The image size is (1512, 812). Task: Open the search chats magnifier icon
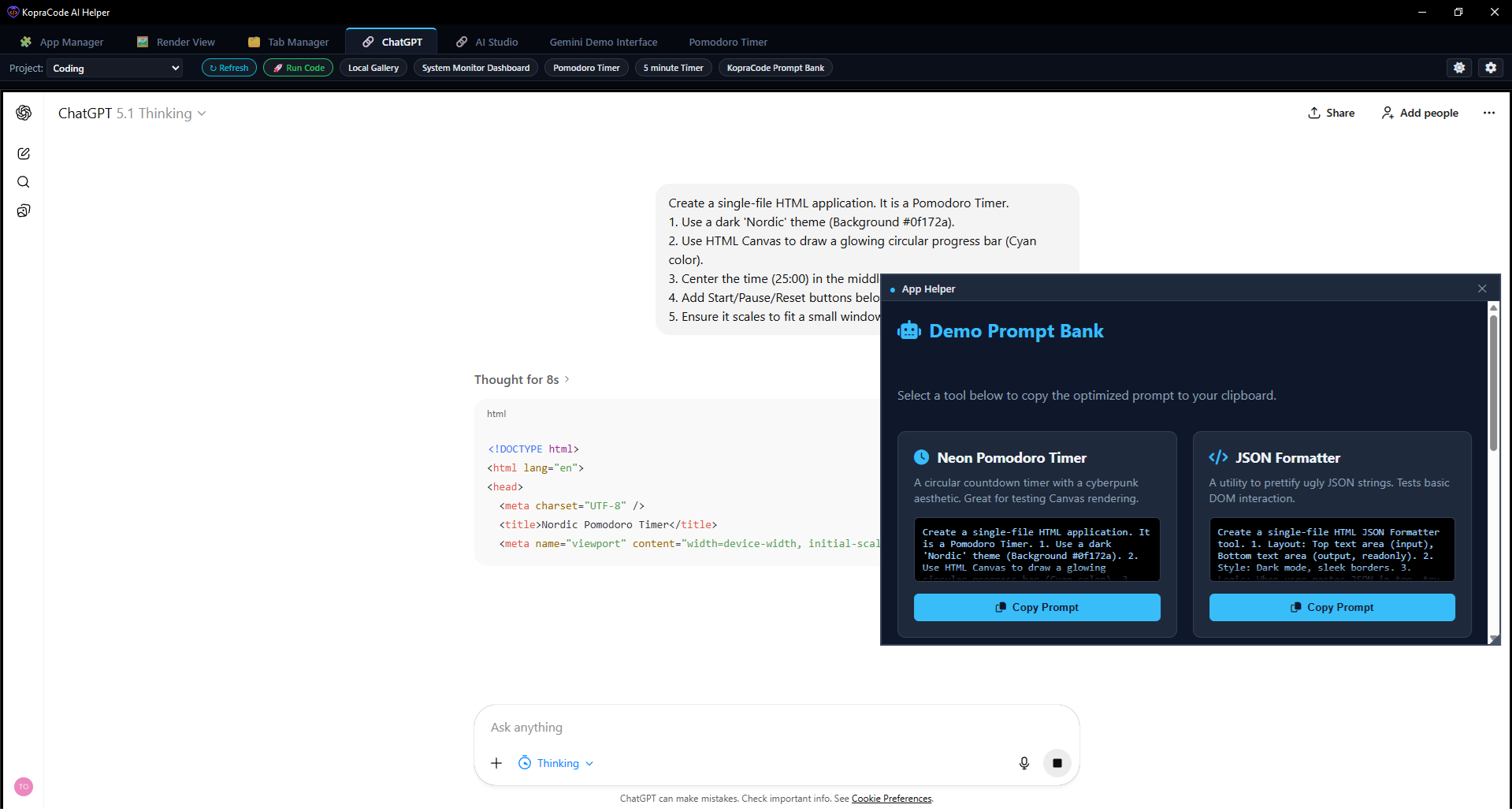(x=24, y=182)
